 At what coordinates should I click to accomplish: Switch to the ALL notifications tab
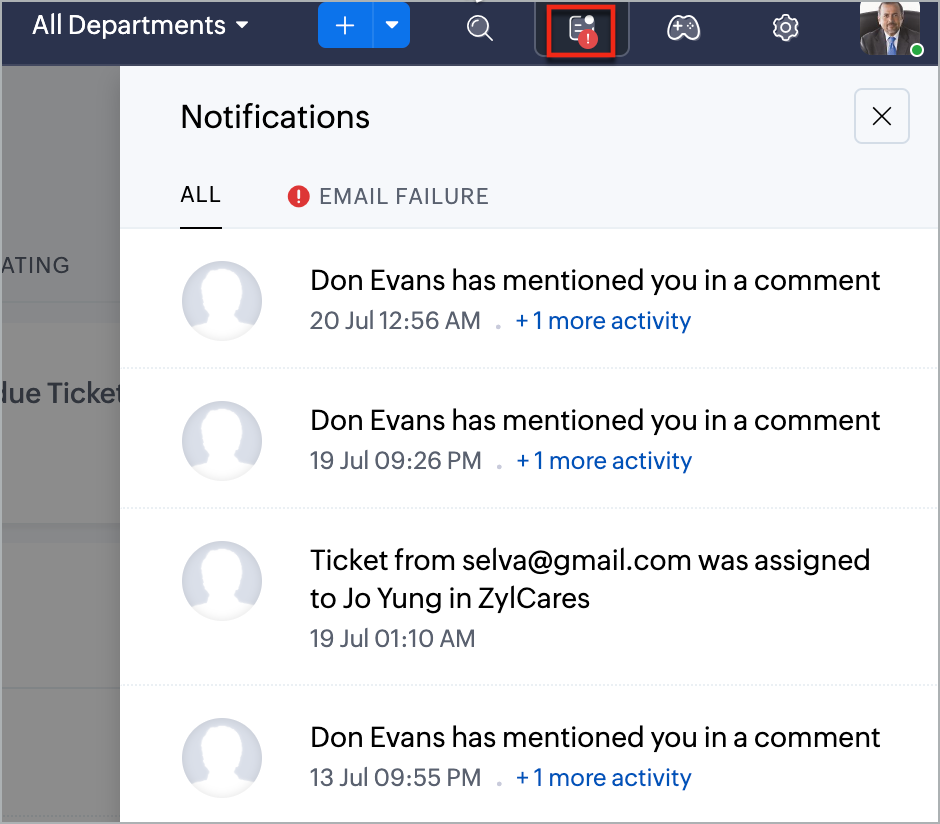pos(201,195)
